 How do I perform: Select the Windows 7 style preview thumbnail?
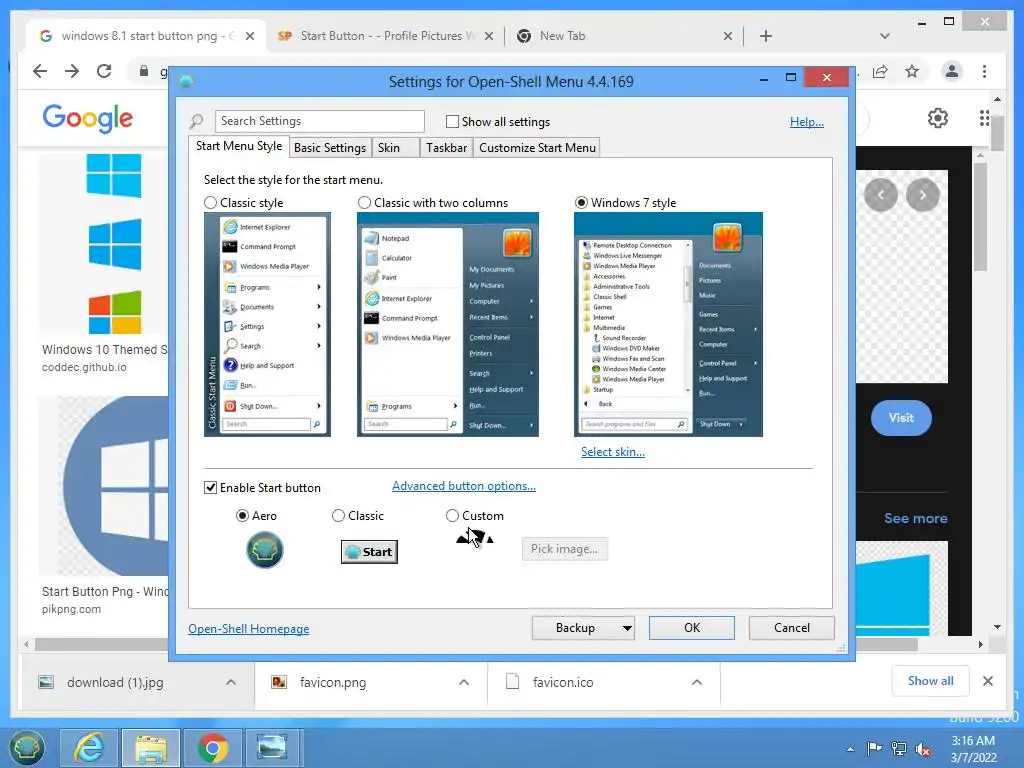click(x=668, y=325)
